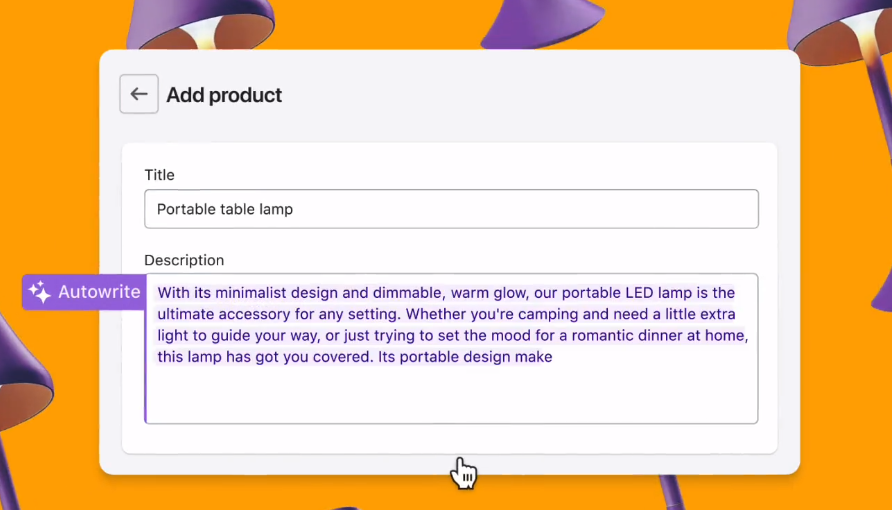Click the Autowrite sparkle stars icon

[40, 292]
